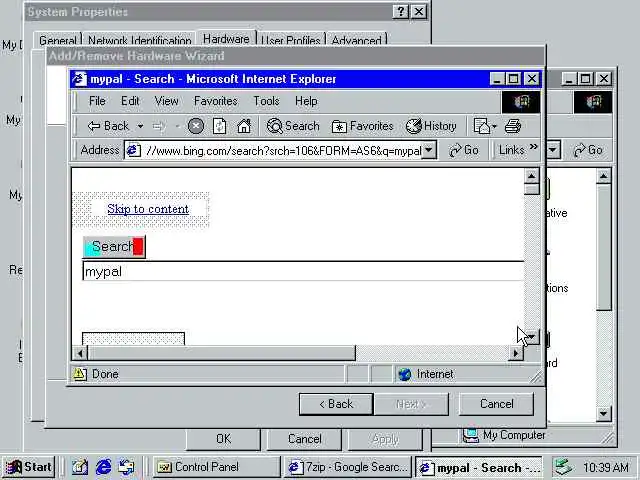
Task: Open the View menu
Action: (x=166, y=101)
